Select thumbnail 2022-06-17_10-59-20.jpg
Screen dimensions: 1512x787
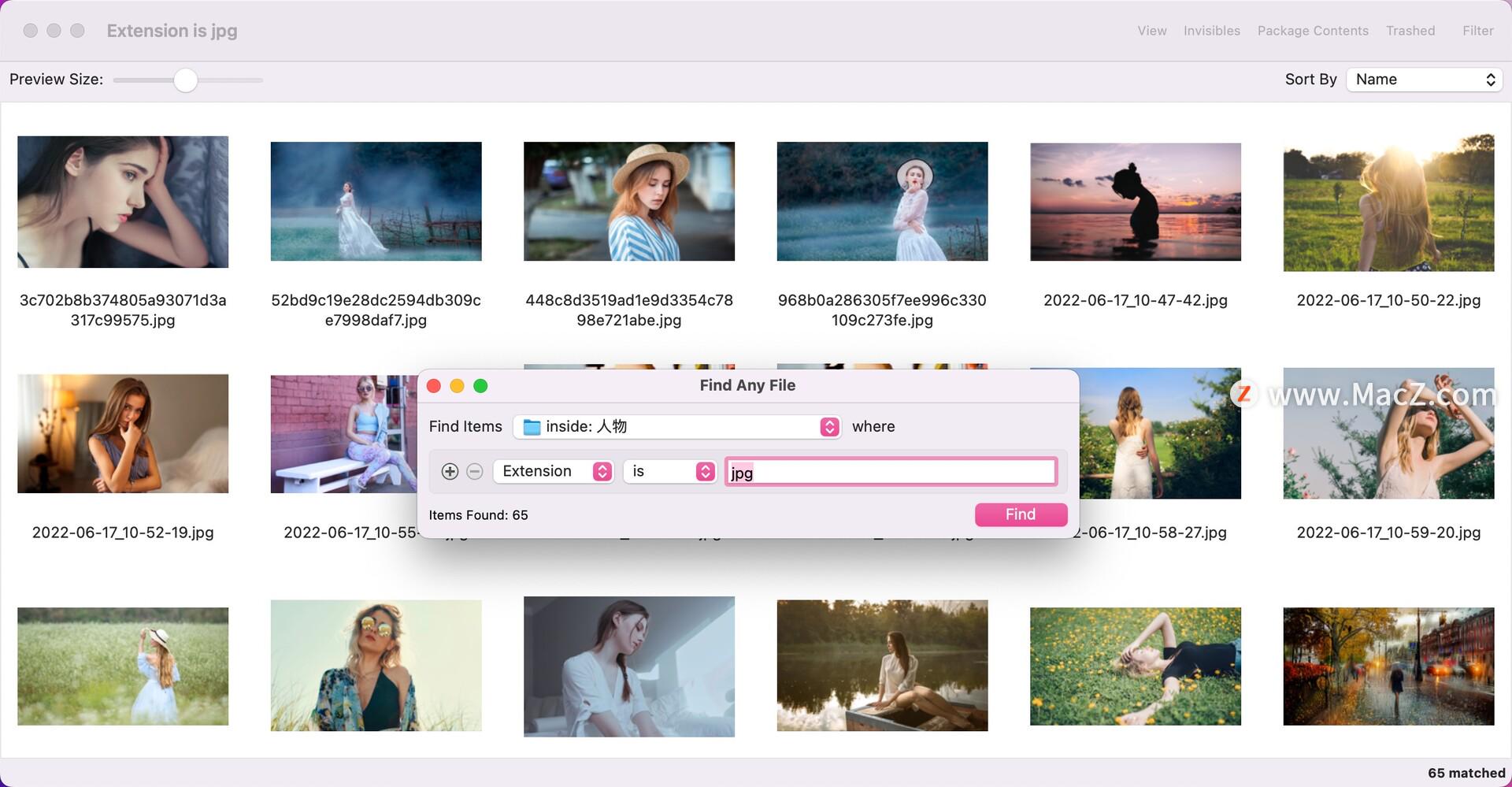(1388, 433)
